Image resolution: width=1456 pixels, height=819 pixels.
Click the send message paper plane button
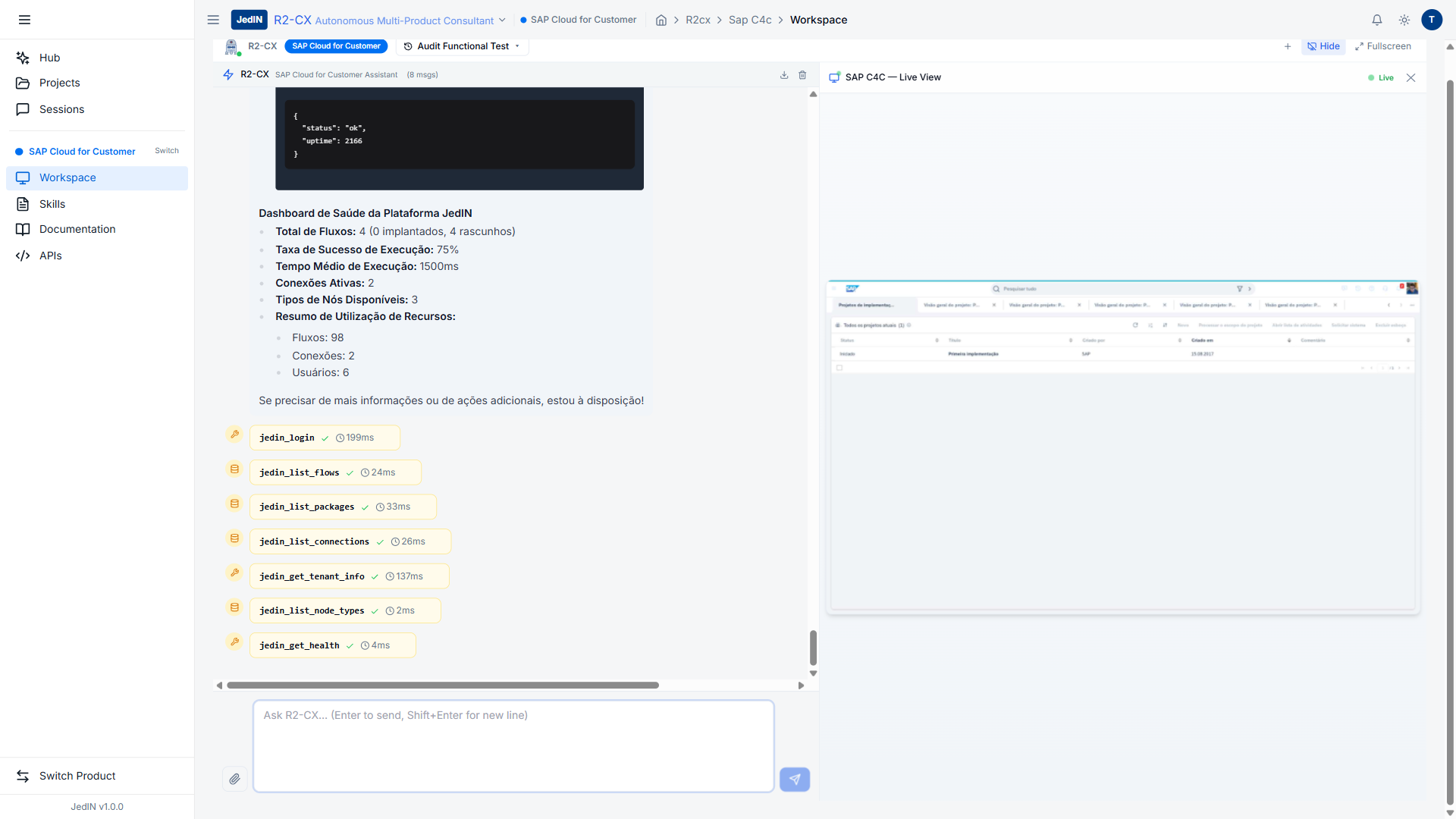794,779
